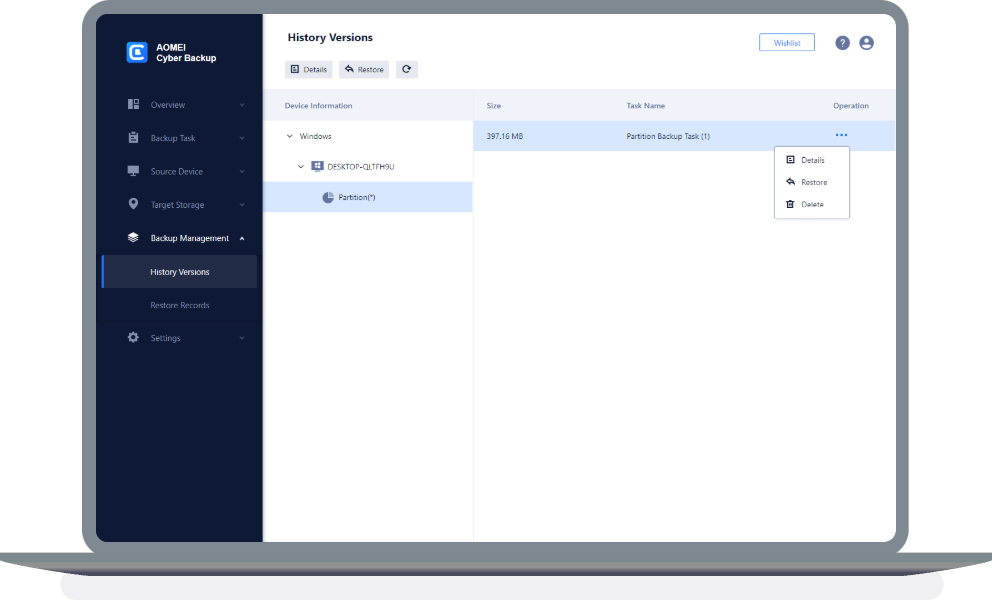Open the user account profile icon
The width and height of the screenshot is (992, 600).
click(866, 43)
